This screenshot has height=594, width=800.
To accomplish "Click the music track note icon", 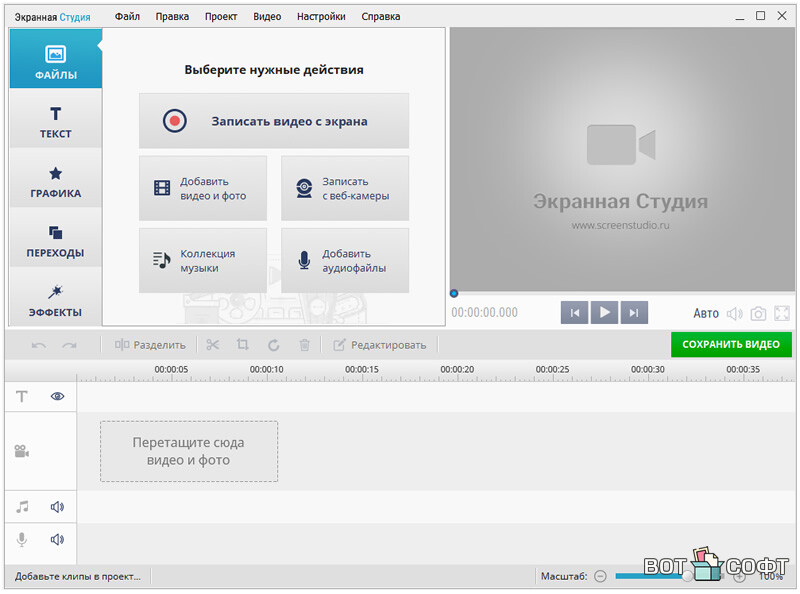I will 22,506.
